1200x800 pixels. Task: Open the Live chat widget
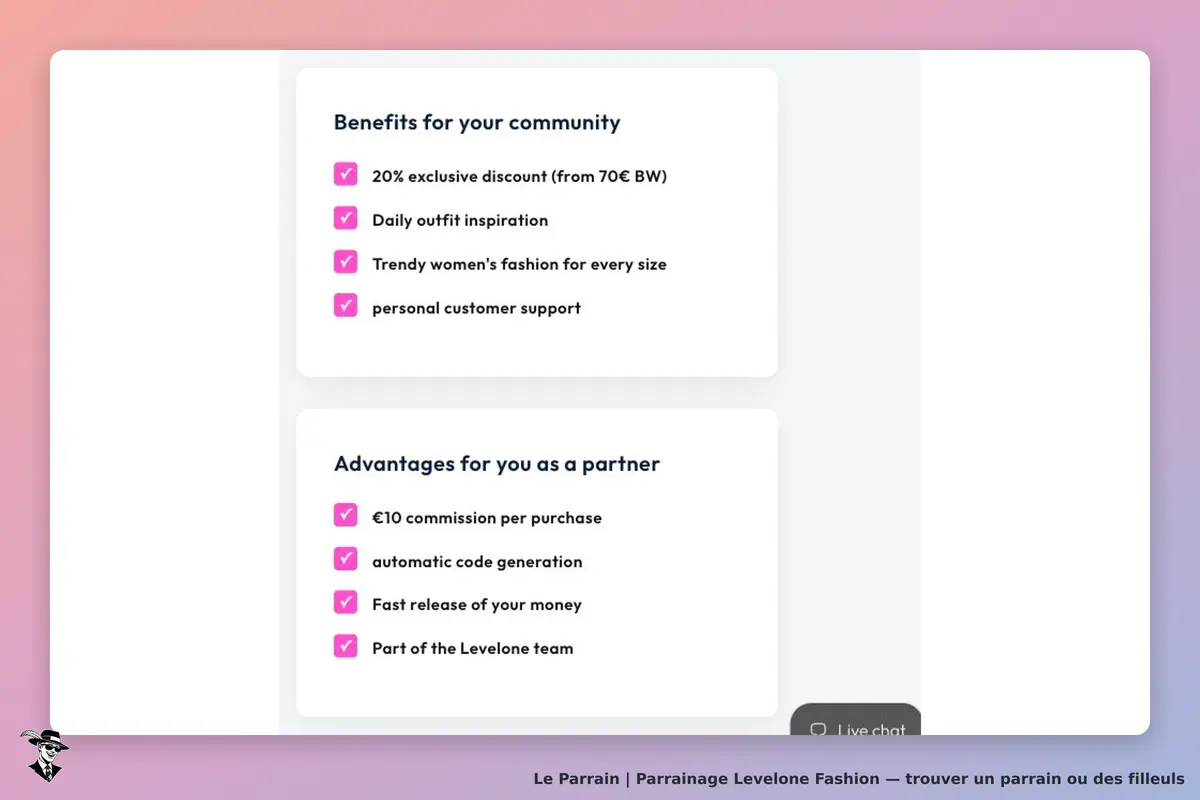click(856, 720)
